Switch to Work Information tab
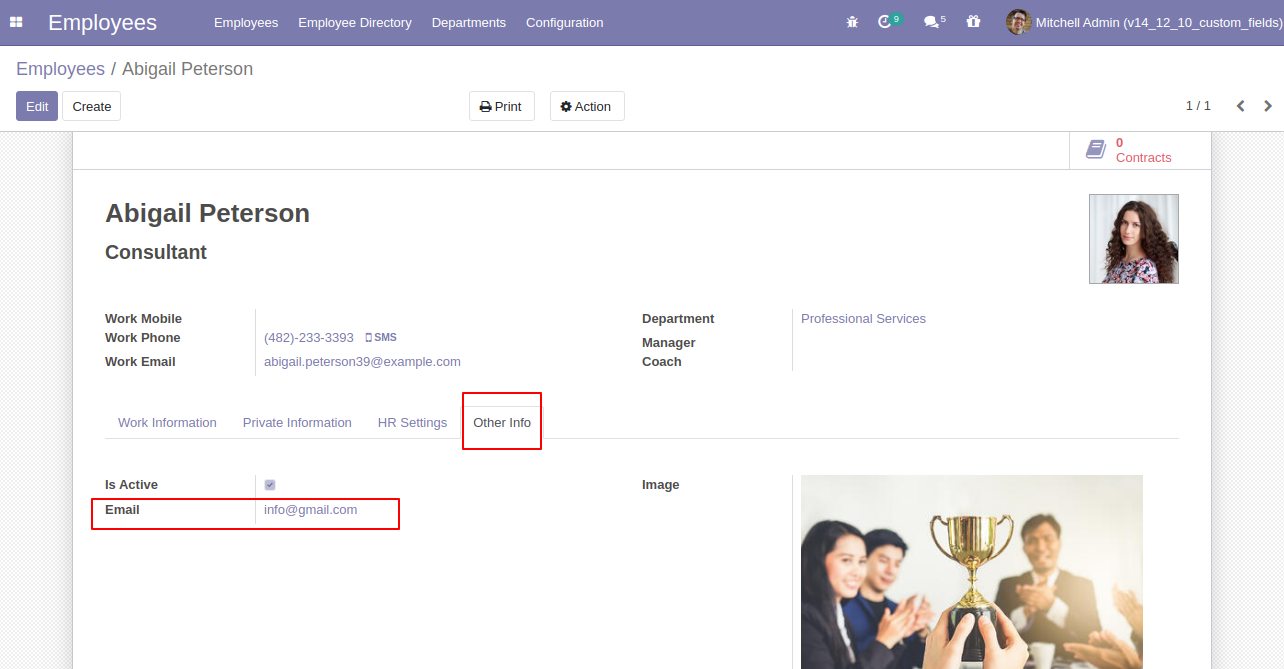 (x=167, y=423)
